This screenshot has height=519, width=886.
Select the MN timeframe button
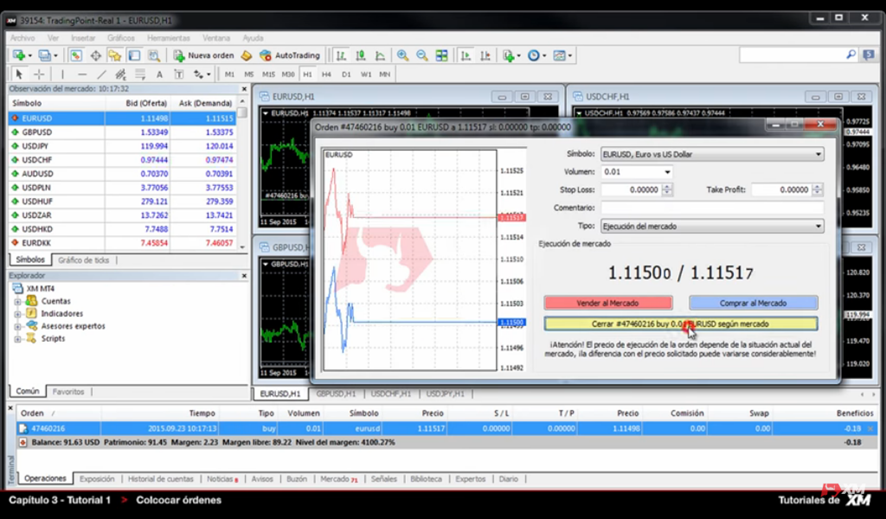385,74
